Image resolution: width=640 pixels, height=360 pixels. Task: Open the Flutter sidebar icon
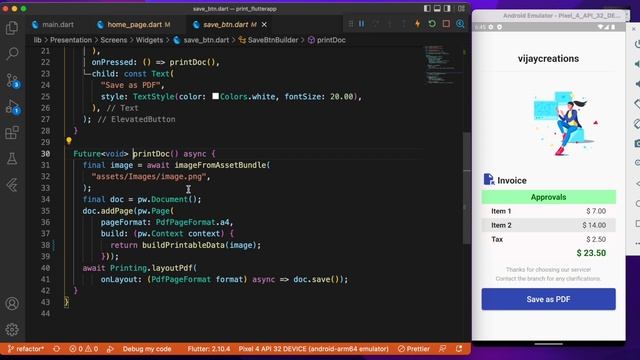tap(12, 185)
